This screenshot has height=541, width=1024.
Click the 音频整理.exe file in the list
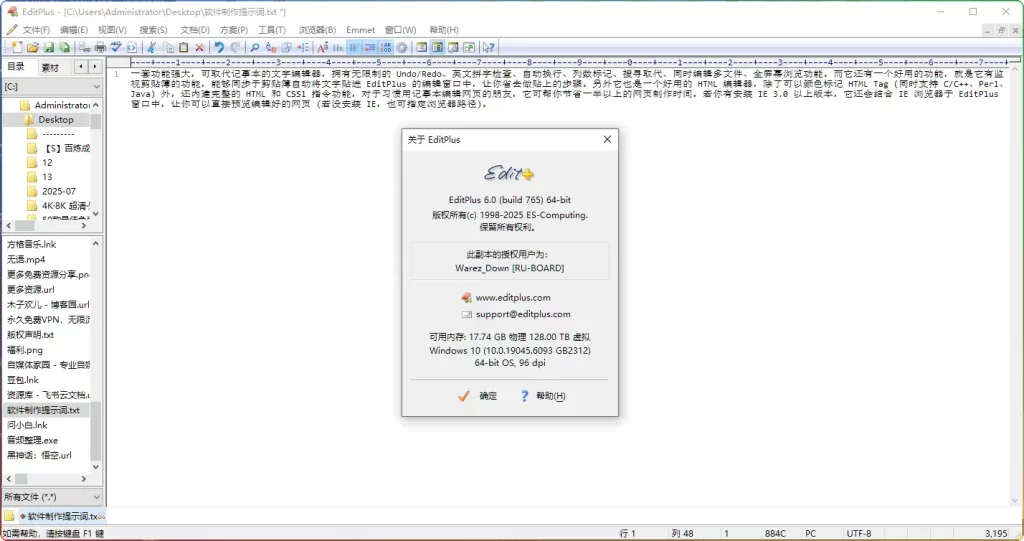click(33, 440)
